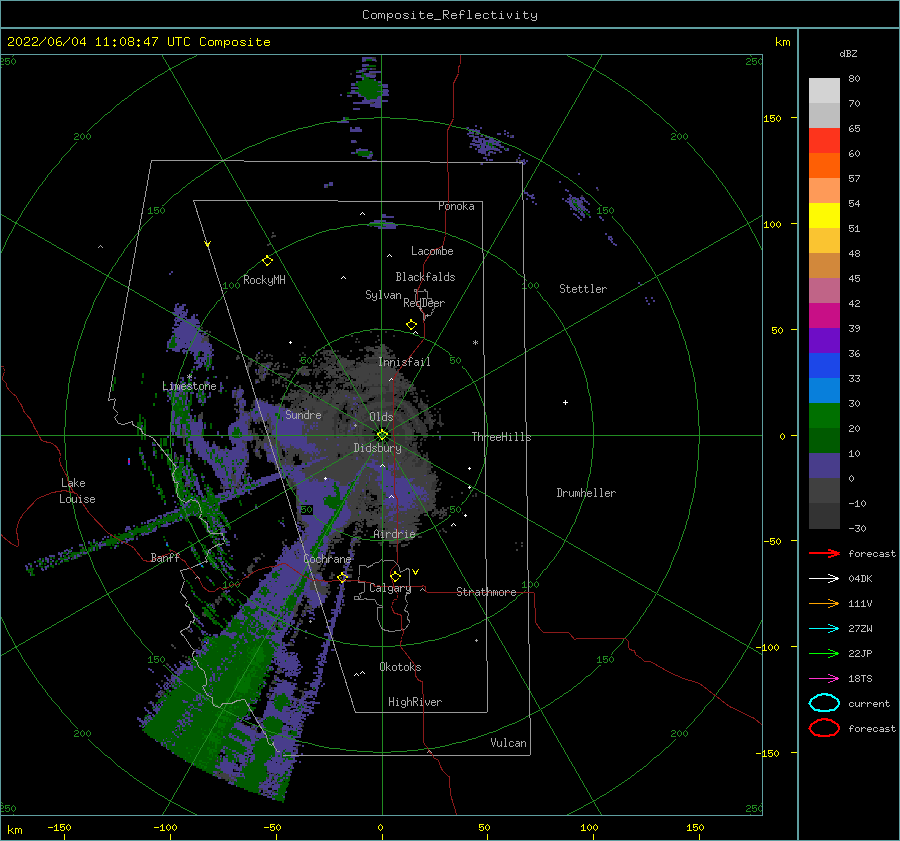
Task: Click the green 20 dBZ color swatch
Action: [824, 415]
